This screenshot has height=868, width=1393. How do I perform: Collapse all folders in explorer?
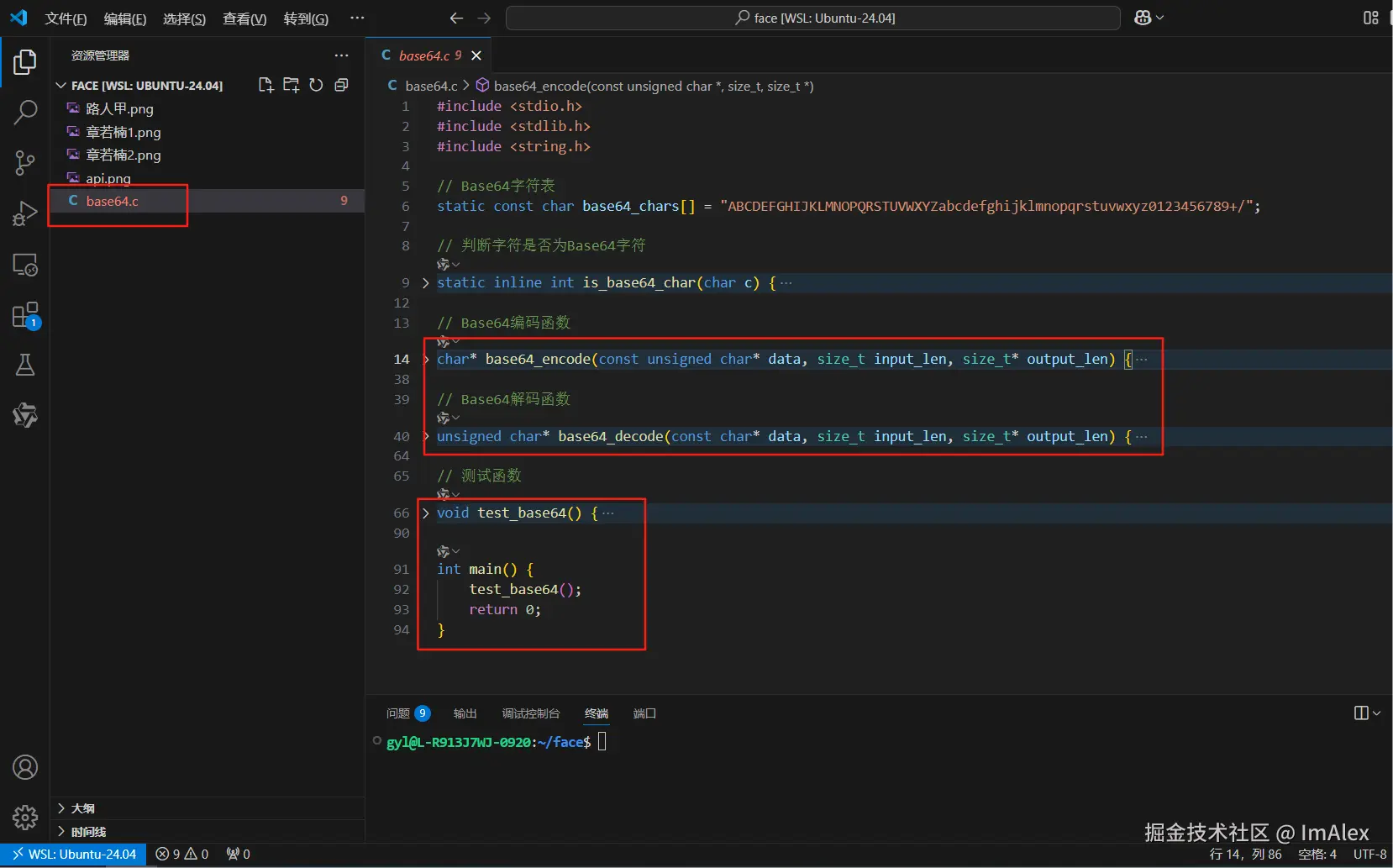(341, 85)
